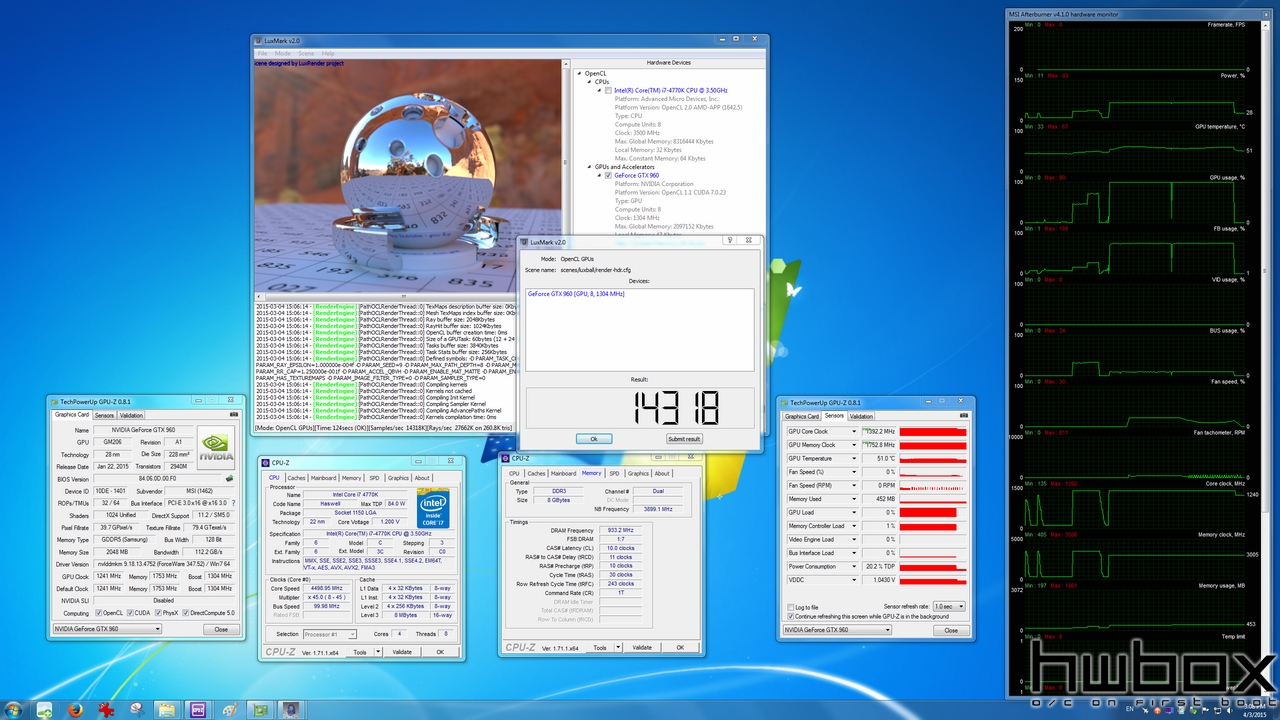Check the Intel Core i7-4770K CPU device in LuxMark
The height and width of the screenshot is (720, 1280).
pyautogui.click(x=608, y=90)
